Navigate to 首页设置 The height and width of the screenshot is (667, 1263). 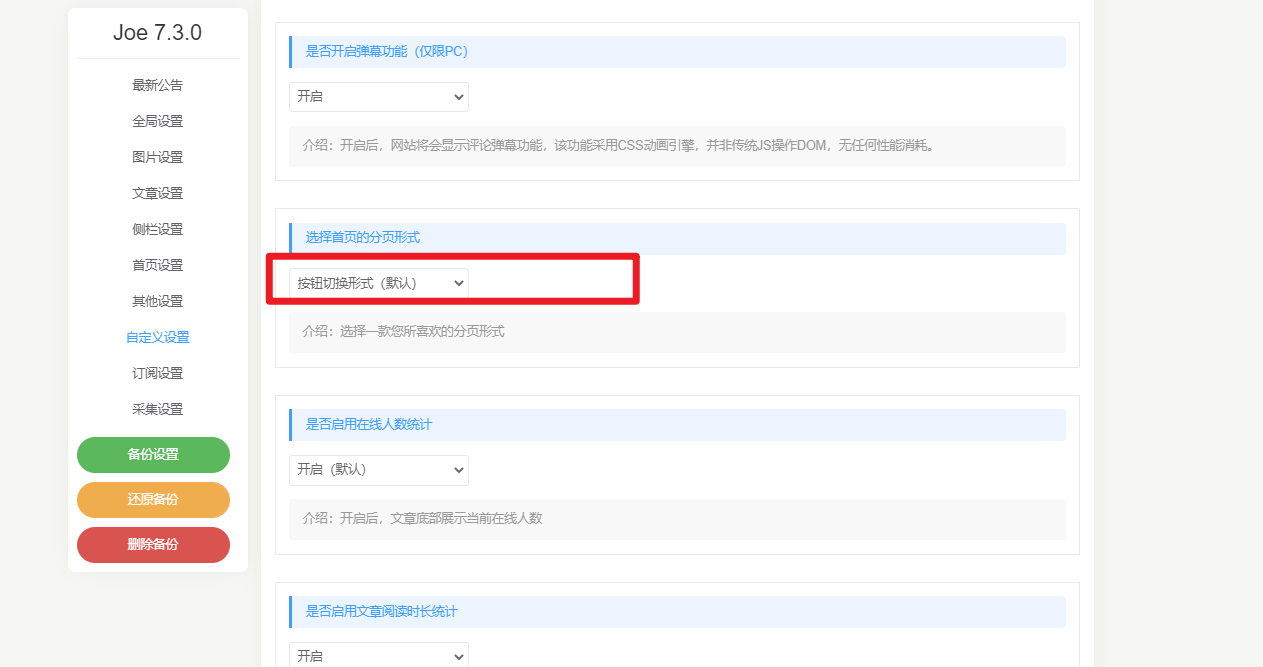pos(157,265)
